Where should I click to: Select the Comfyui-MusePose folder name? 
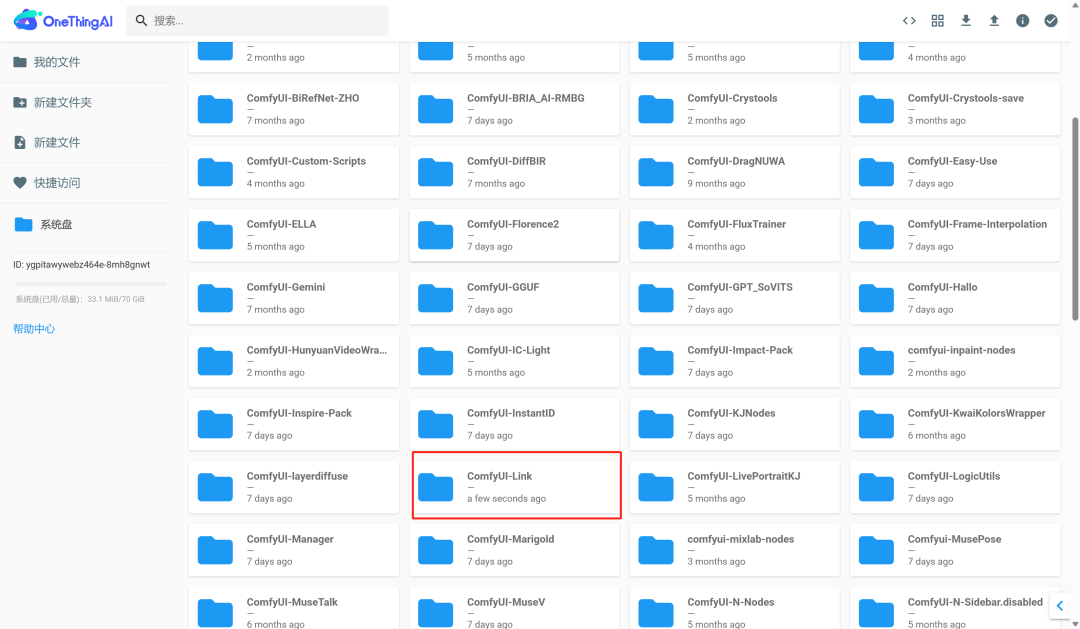pos(954,539)
